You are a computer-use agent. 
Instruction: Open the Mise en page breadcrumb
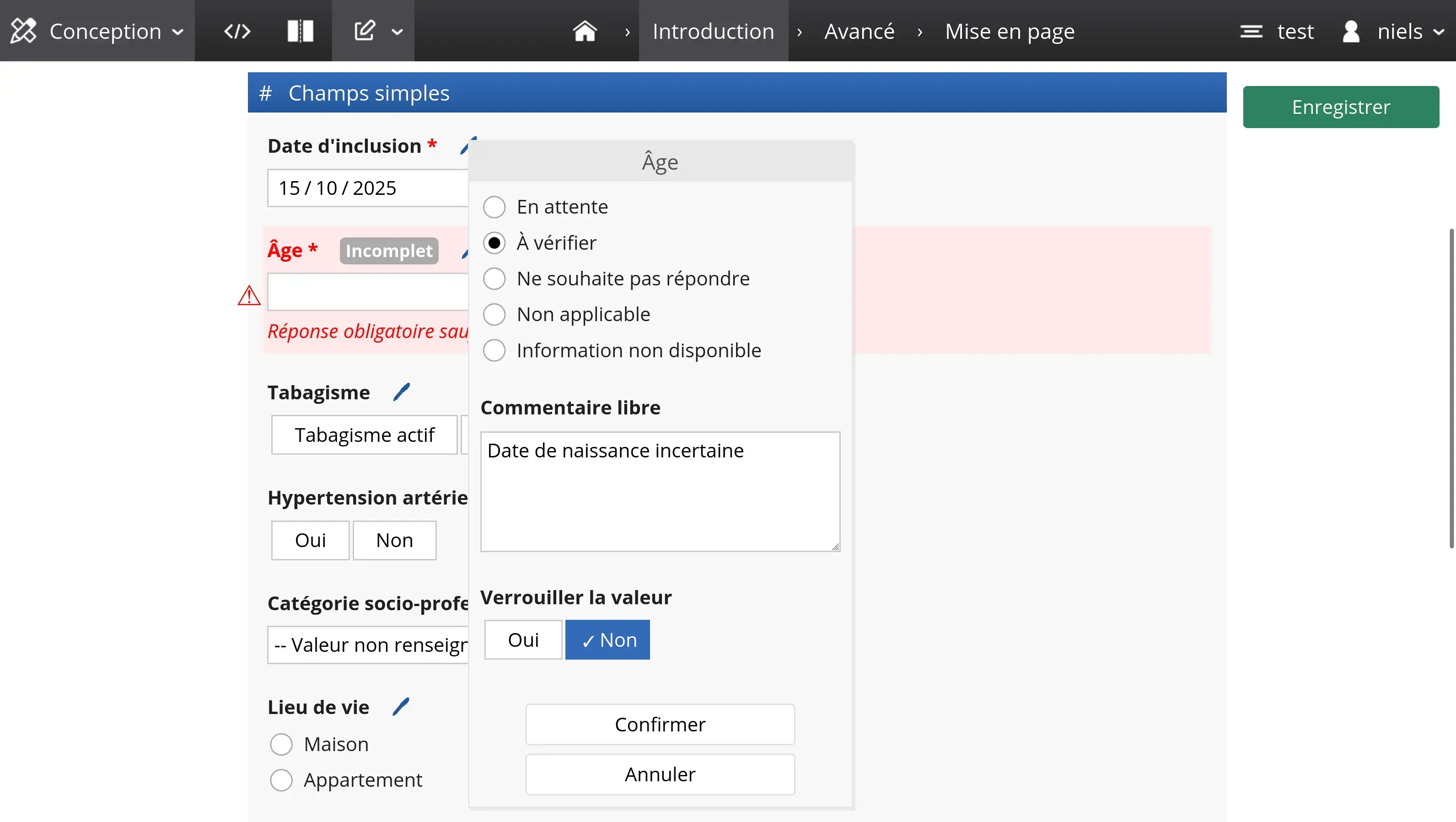(x=1010, y=31)
